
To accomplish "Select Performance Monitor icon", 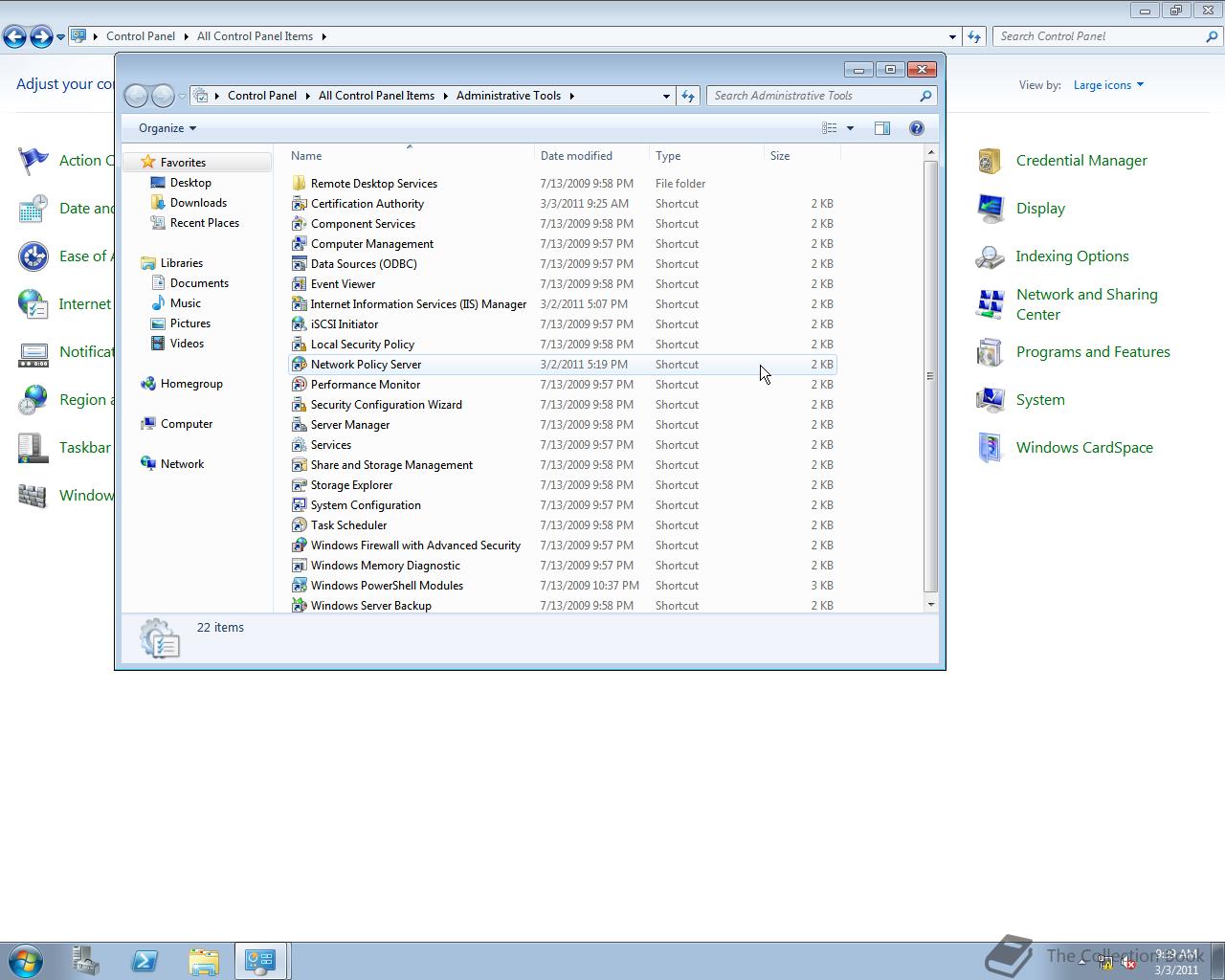I will pyautogui.click(x=299, y=385).
